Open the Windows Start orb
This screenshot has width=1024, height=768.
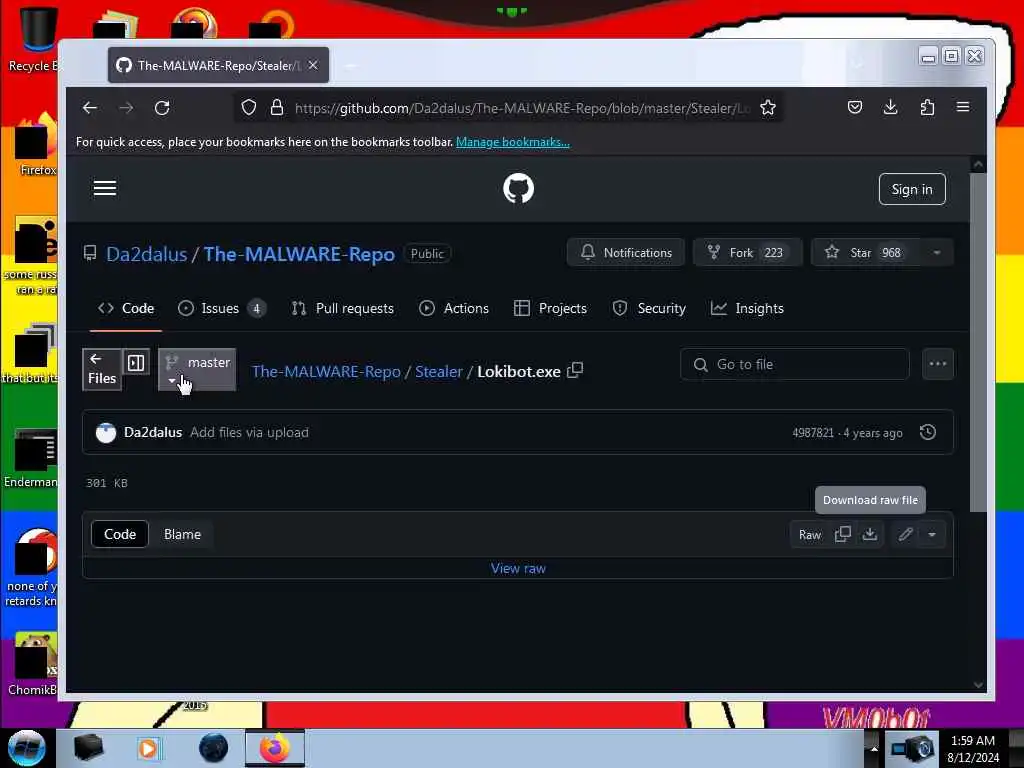click(x=26, y=748)
